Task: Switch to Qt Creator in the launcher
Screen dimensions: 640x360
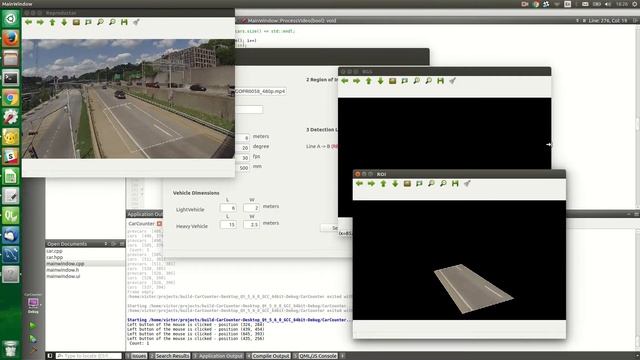Action: pyautogui.click(x=11, y=216)
